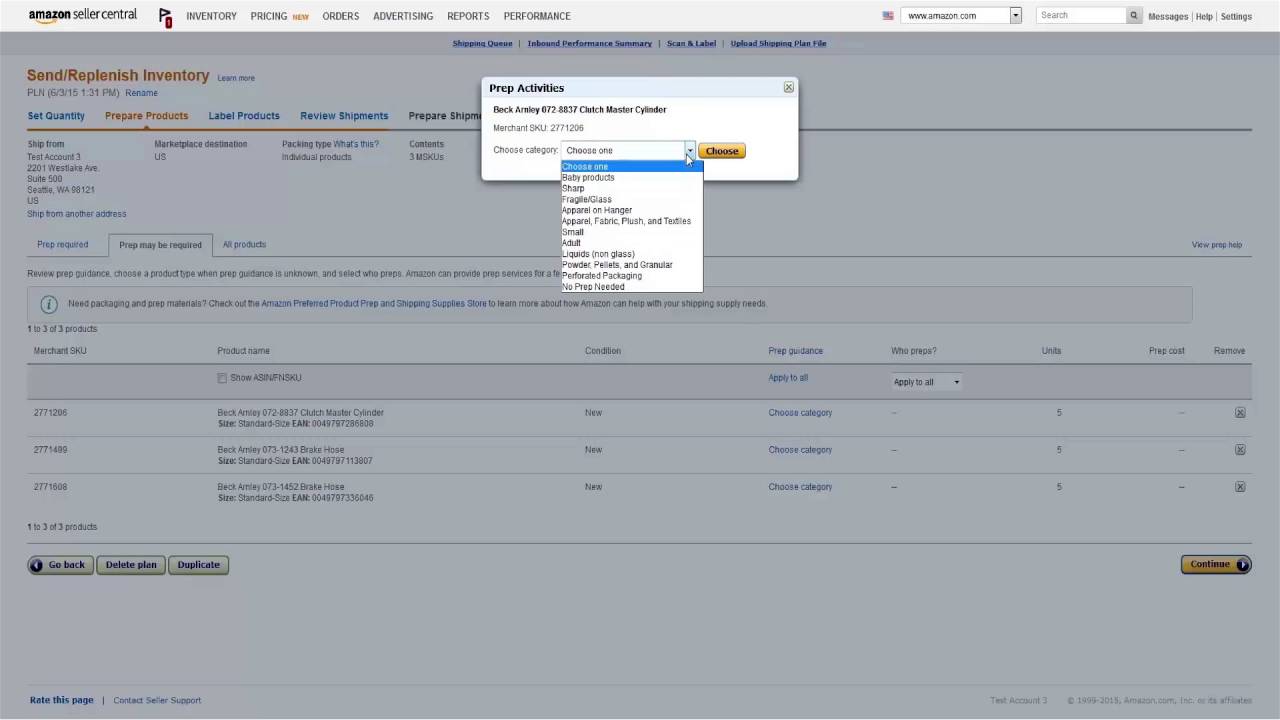Open the PERFORMANCE menu
Screen dimensions: 1280x720
coord(537,16)
